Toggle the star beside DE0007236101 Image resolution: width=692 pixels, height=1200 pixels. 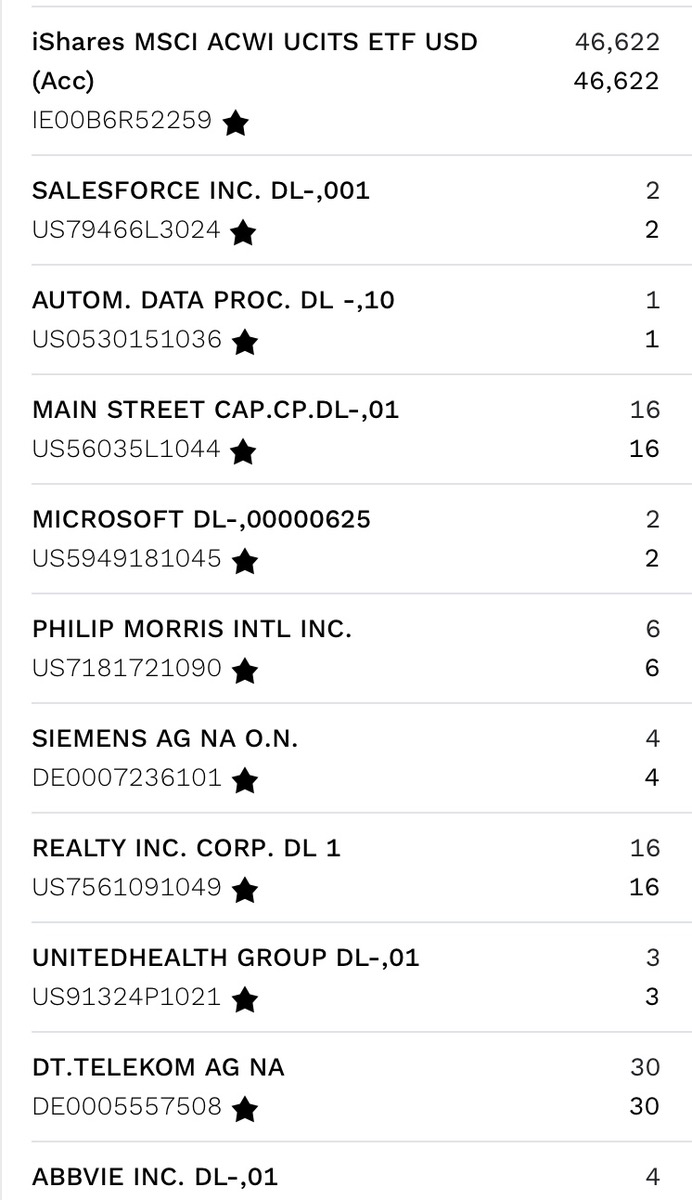tap(245, 780)
